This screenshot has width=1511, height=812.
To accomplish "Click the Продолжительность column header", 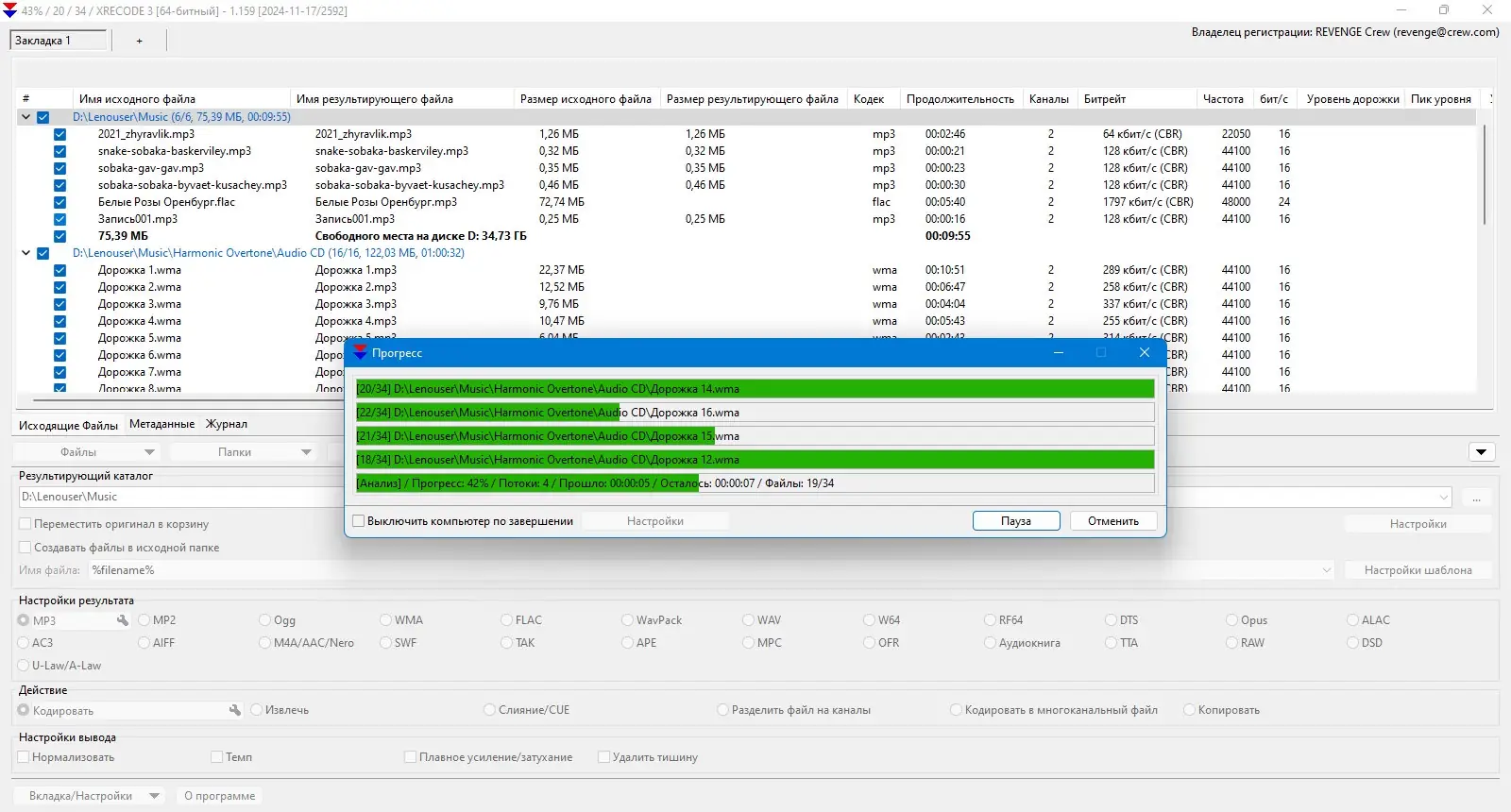I will pyautogui.click(x=959, y=99).
